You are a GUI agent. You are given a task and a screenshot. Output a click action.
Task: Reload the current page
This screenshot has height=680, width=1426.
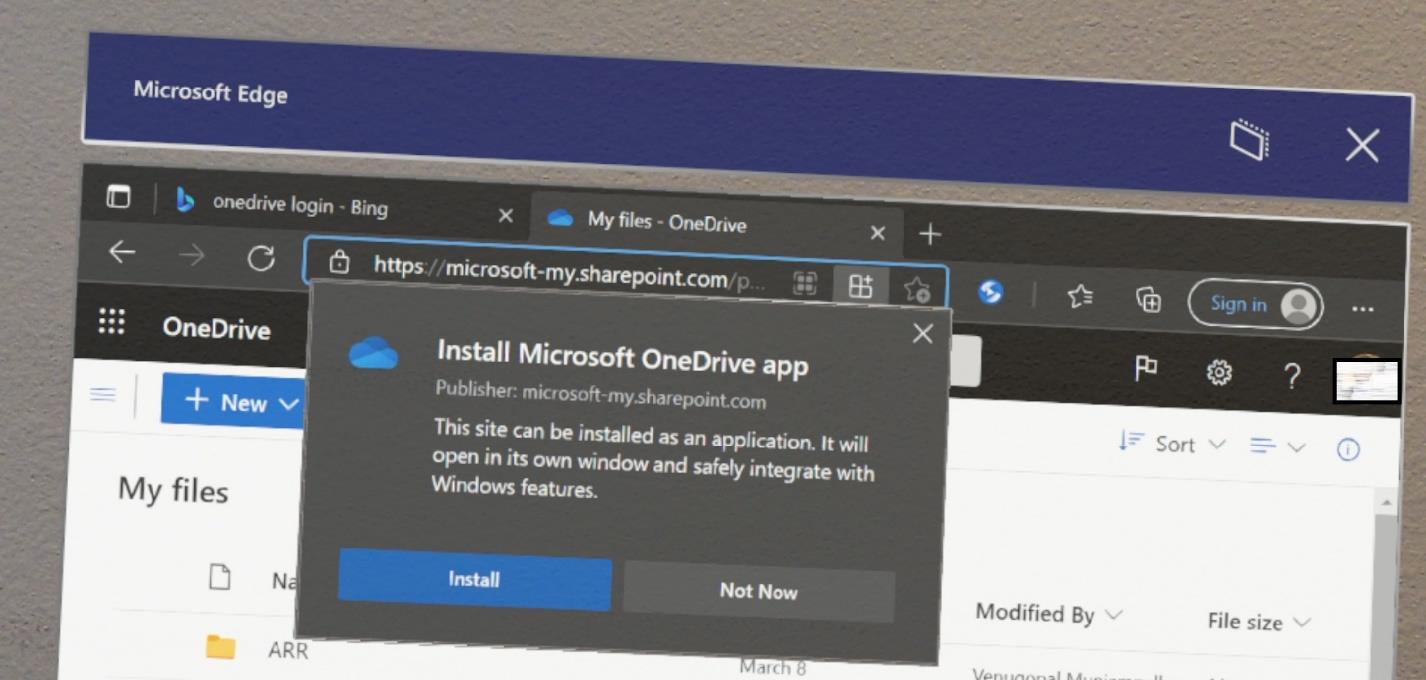pos(262,258)
